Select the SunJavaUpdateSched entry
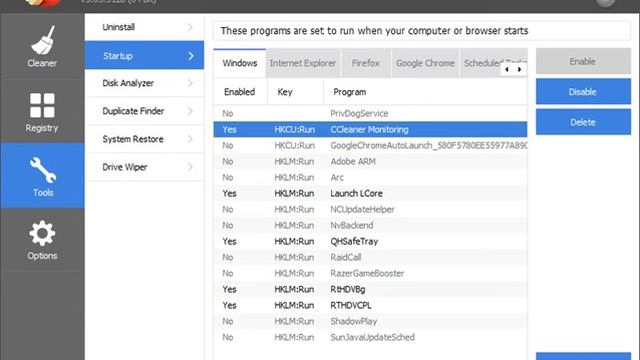 click(370, 337)
